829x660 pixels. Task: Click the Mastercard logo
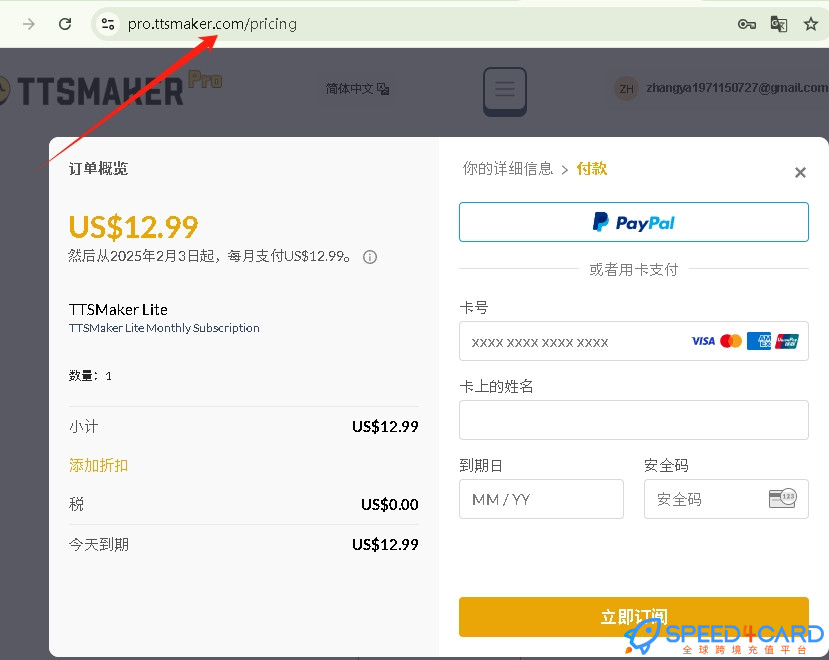pyautogui.click(x=731, y=341)
